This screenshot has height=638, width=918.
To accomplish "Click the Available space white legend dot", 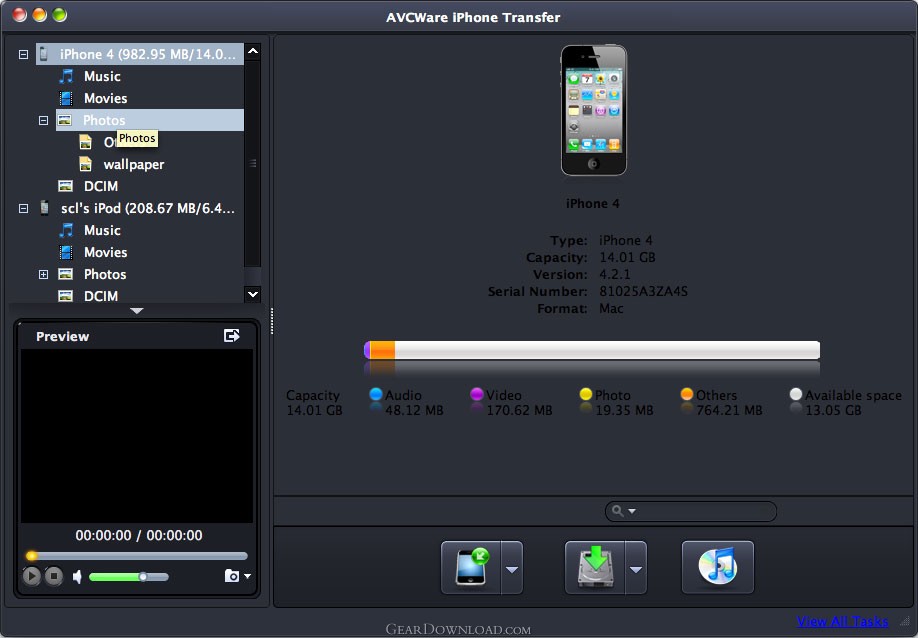I will (796, 394).
